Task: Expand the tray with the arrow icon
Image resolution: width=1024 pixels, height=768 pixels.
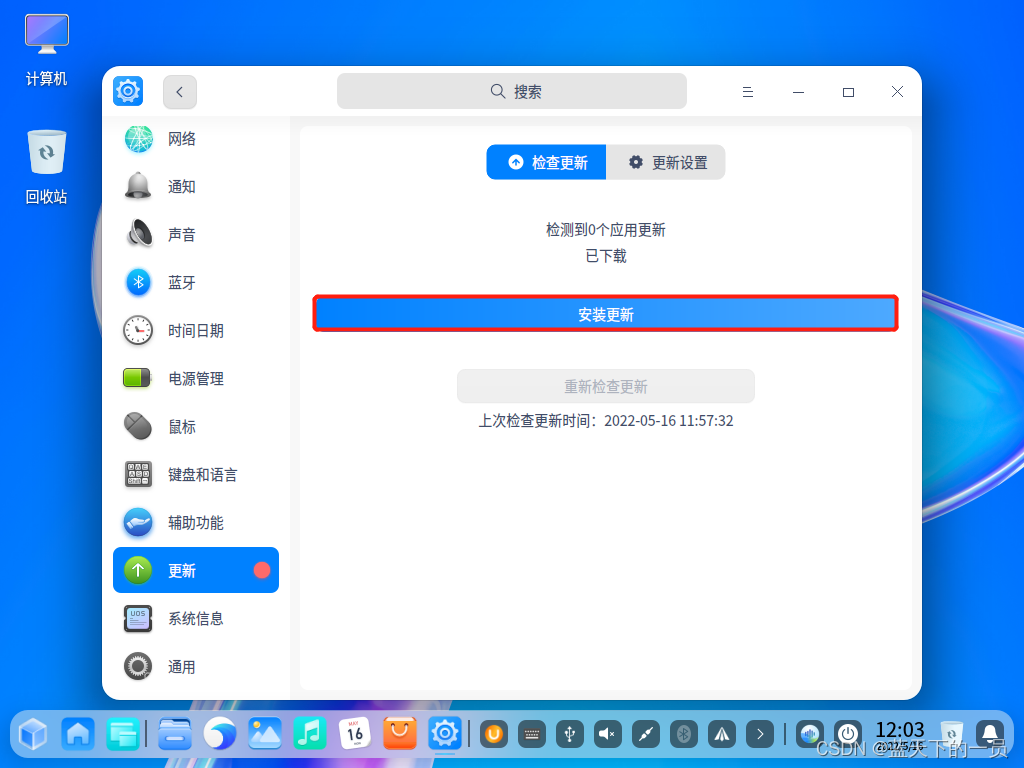Action: click(x=760, y=735)
